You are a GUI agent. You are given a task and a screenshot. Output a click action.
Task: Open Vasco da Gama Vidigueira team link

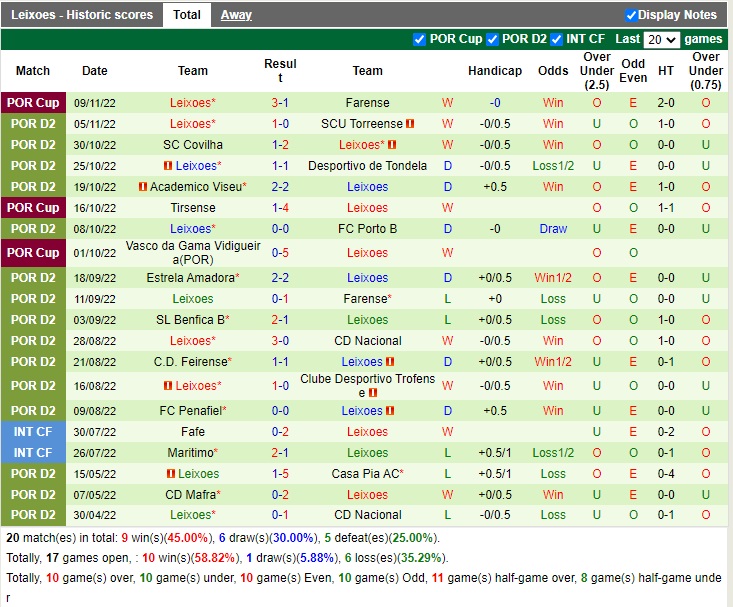[x=193, y=253]
